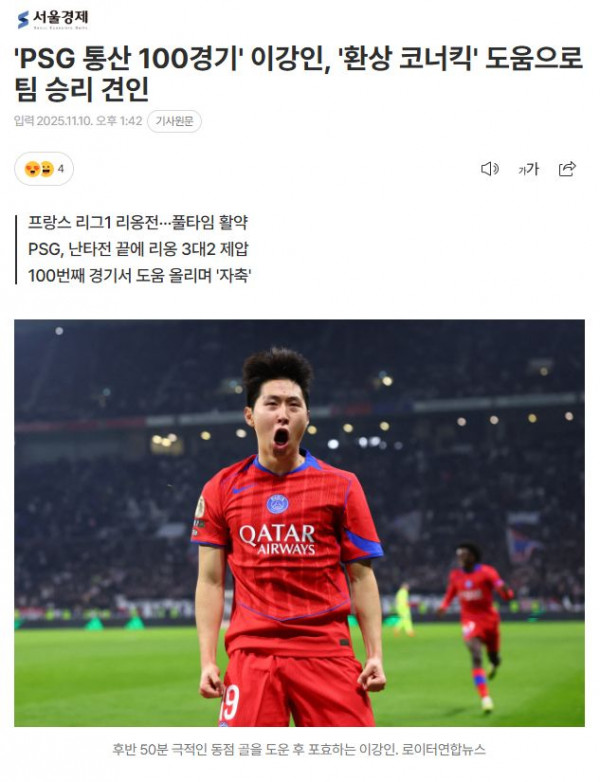Click the reaction count number 4

coord(61,169)
